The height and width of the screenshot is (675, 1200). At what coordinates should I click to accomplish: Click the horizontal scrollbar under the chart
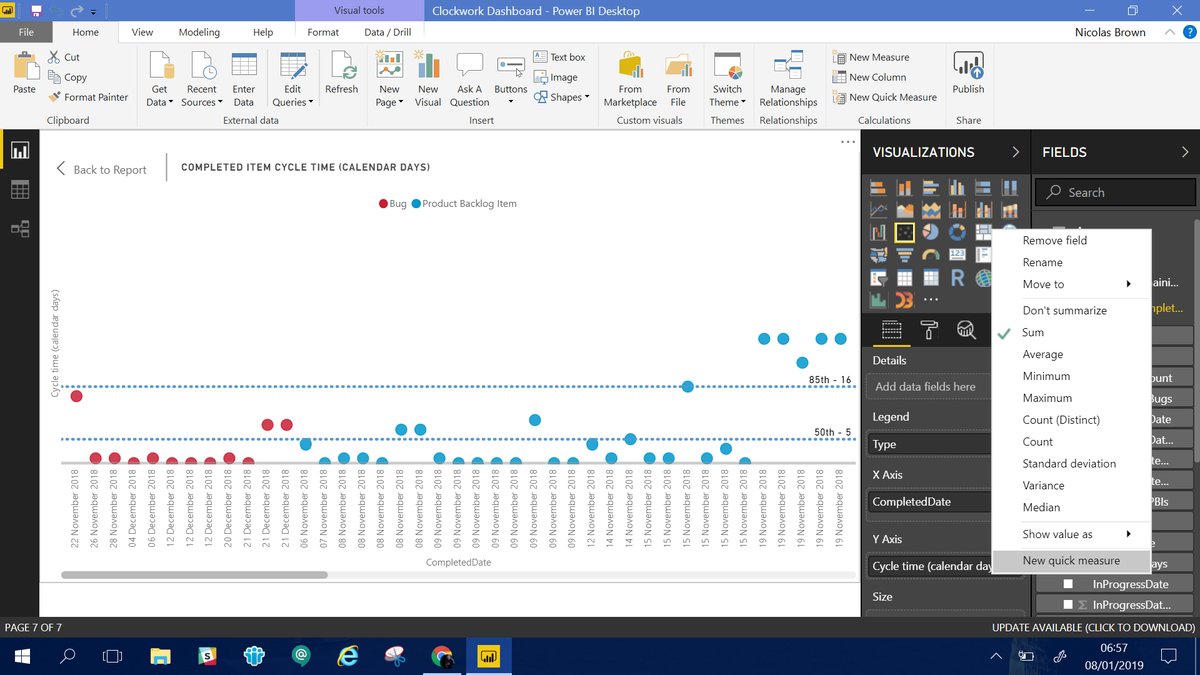pyautogui.click(x=194, y=575)
